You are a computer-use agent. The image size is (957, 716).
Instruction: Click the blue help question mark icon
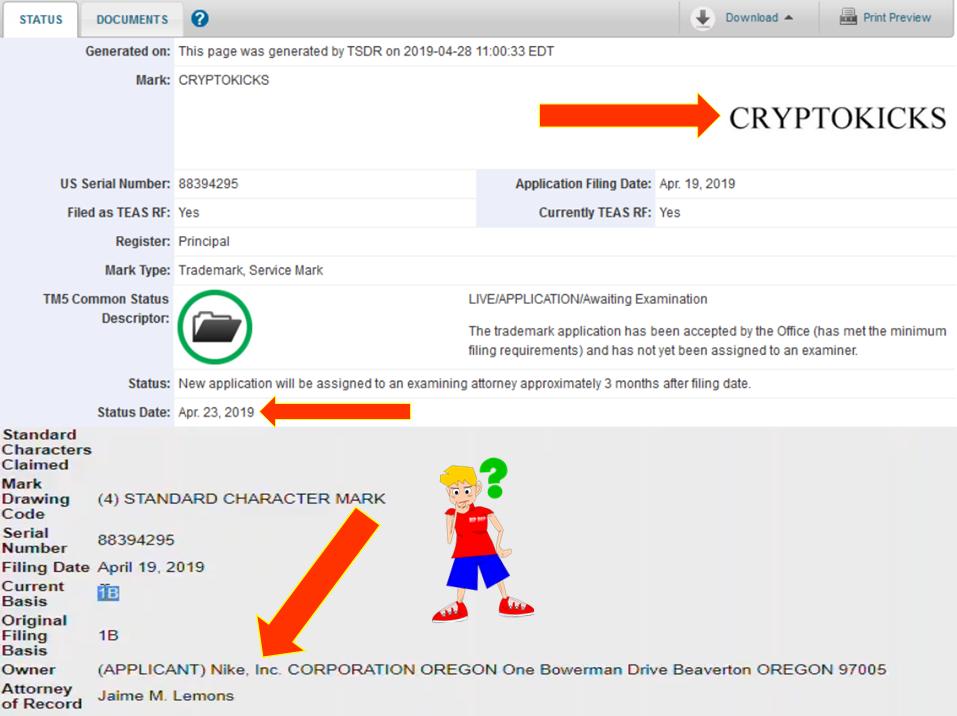(200, 19)
